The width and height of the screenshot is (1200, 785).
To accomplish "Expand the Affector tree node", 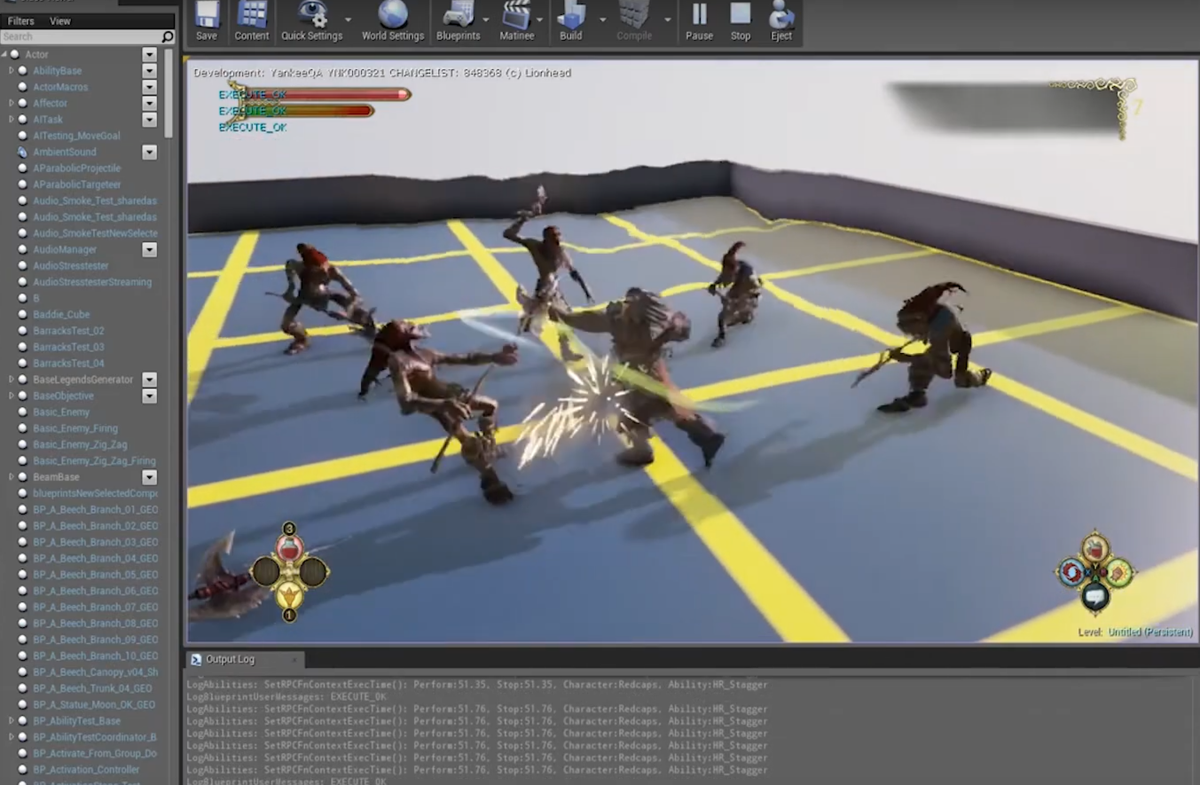I will pyautogui.click(x=11, y=103).
